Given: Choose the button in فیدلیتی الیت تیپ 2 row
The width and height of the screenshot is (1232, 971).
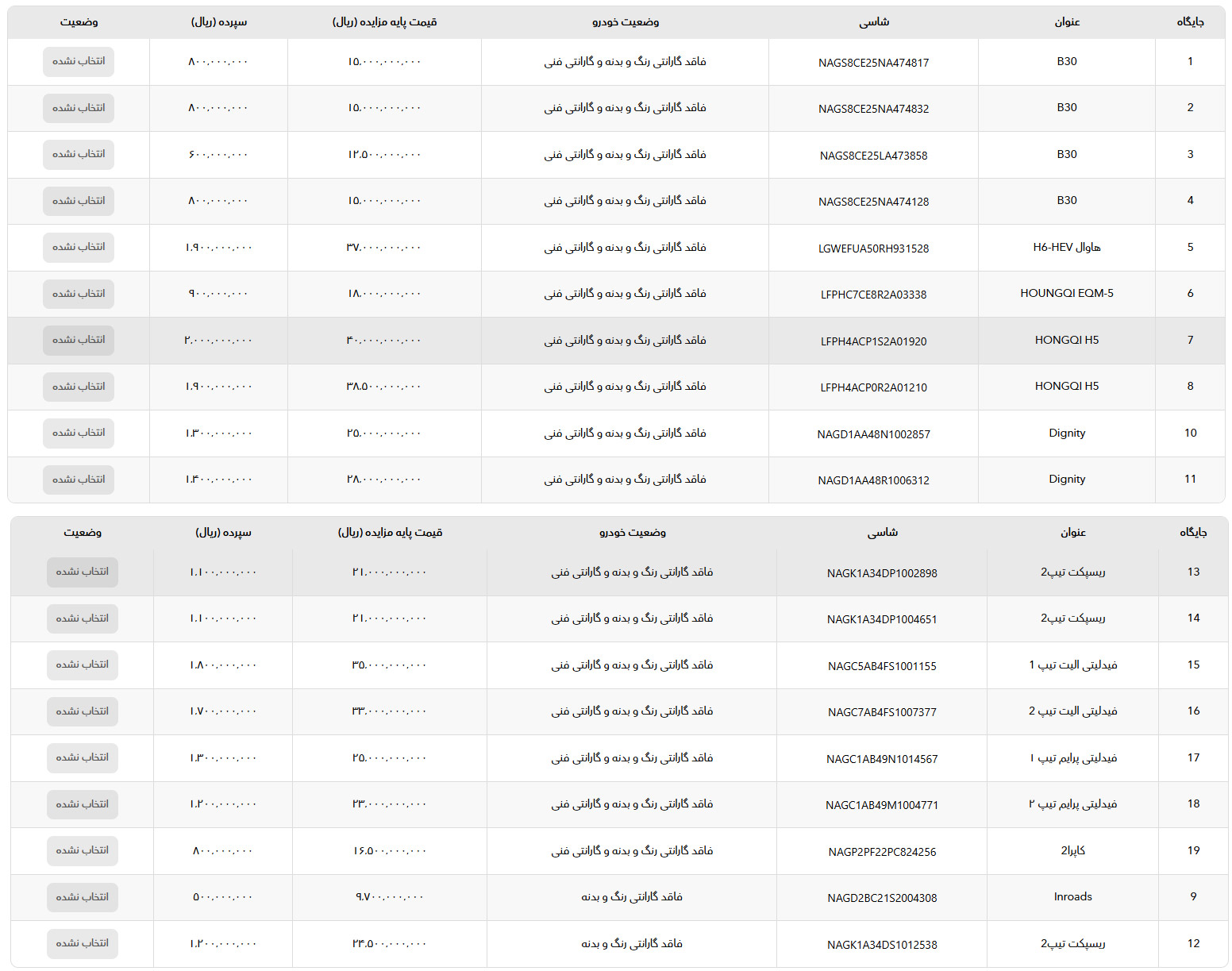Looking at the screenshot, I should [x=82, y=711].
